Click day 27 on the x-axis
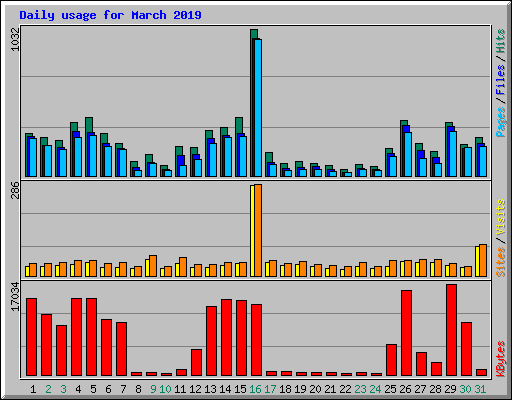Image resolution: width=512 pixels, height=400 pixels. (x=420, y=389)
